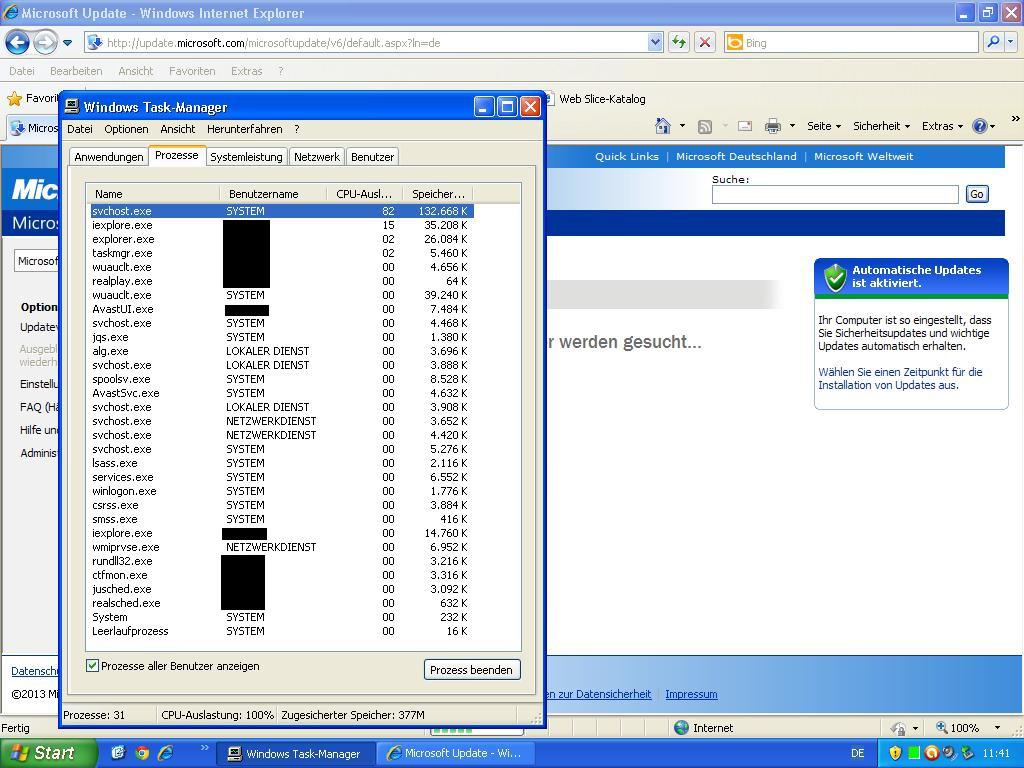Open the Home button dropdown arrow
This screenshot has height=768, width=1024.
click(x=682, y=126)
